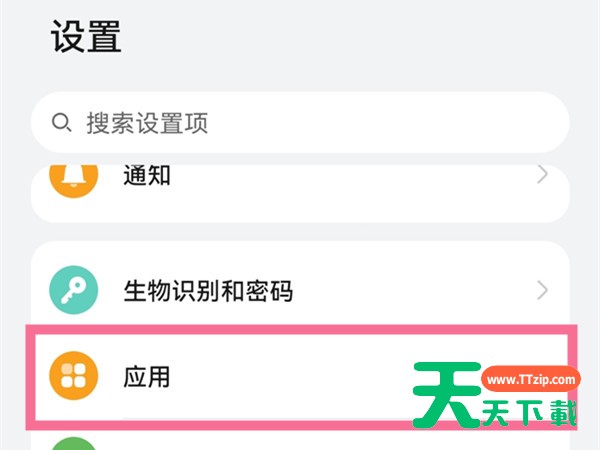This screenshot has height=450, width=600.
Task: Tap the partially visible card below 应用
Action: (x=300, y=440)
